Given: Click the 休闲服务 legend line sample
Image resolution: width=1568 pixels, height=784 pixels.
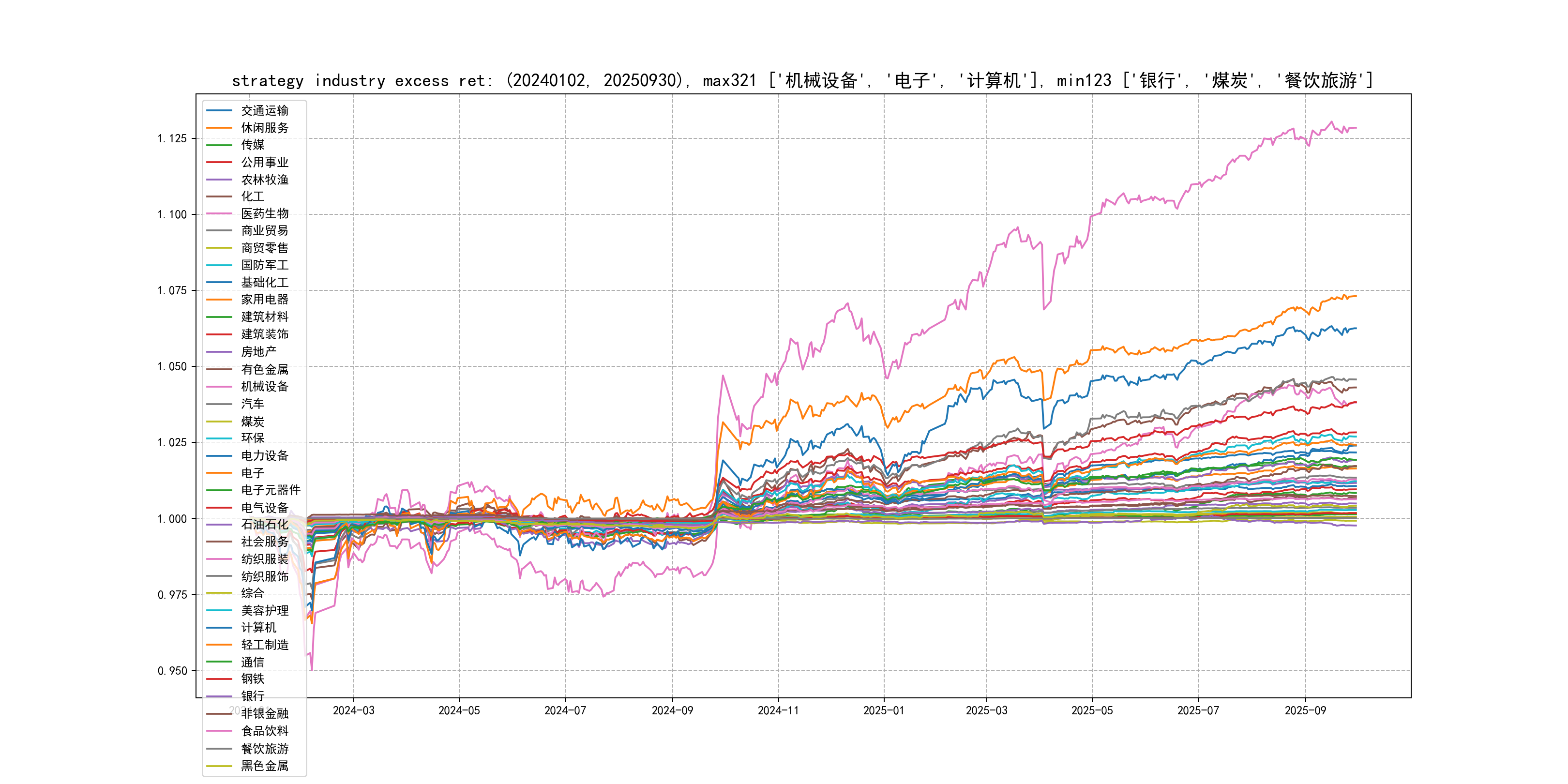Looking at the screenshot, I should (219, 128).
